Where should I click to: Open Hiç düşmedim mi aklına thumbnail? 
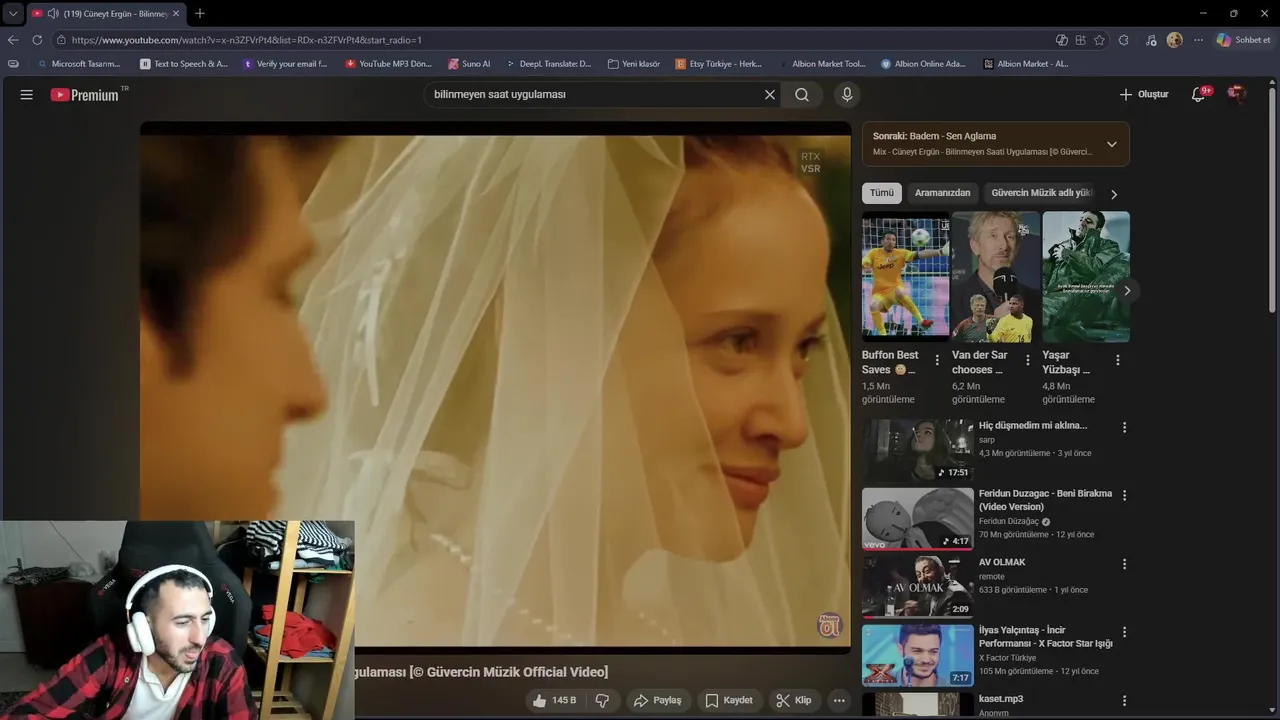pyautogui.click(x=918, y=450)
